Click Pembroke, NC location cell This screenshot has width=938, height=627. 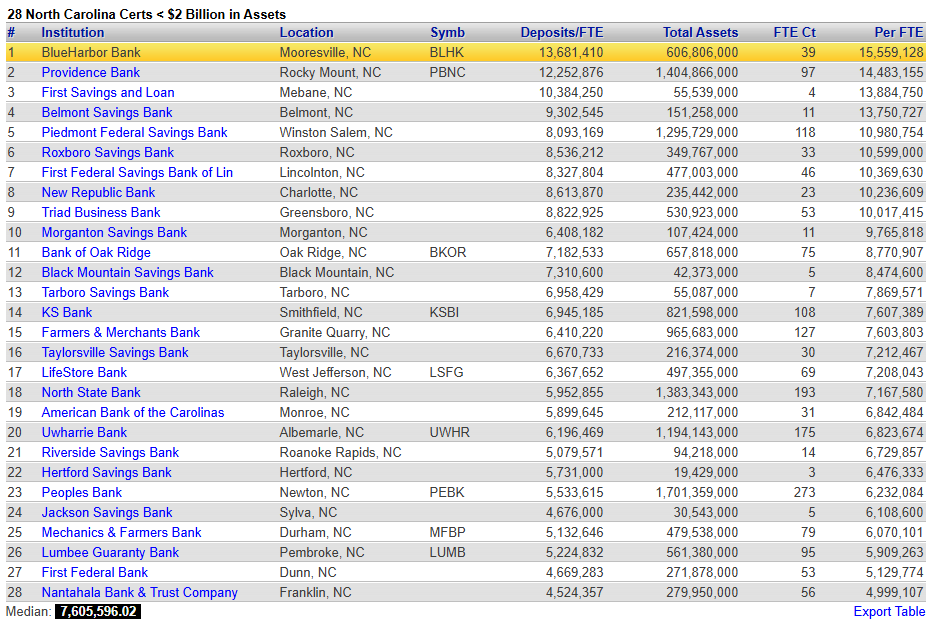click(x=322, y=553)
